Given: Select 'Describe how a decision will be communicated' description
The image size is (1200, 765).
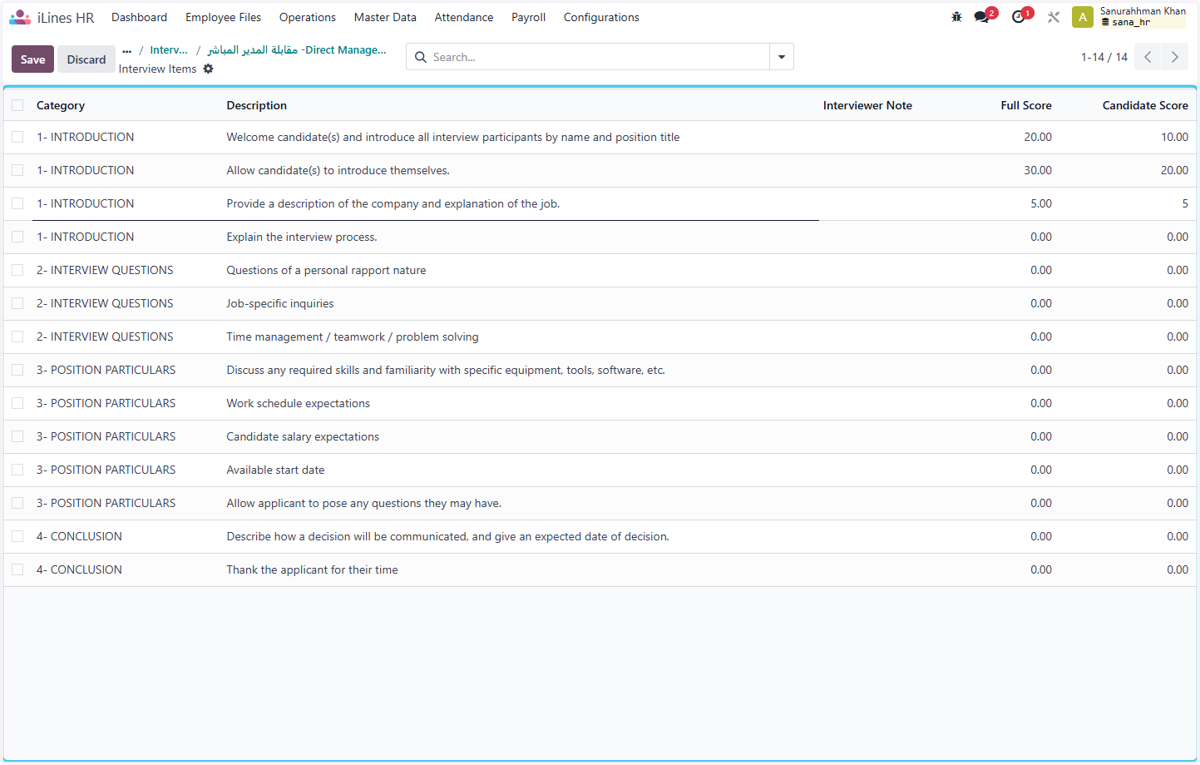Looking at the screenshot, I should [448, 537].
